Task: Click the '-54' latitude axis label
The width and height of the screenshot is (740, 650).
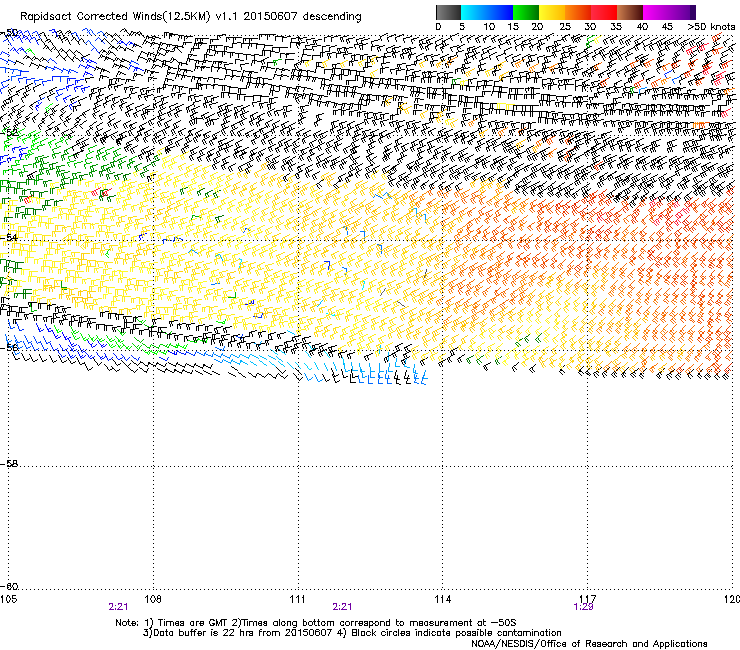Action: click(x=9, y=238)
